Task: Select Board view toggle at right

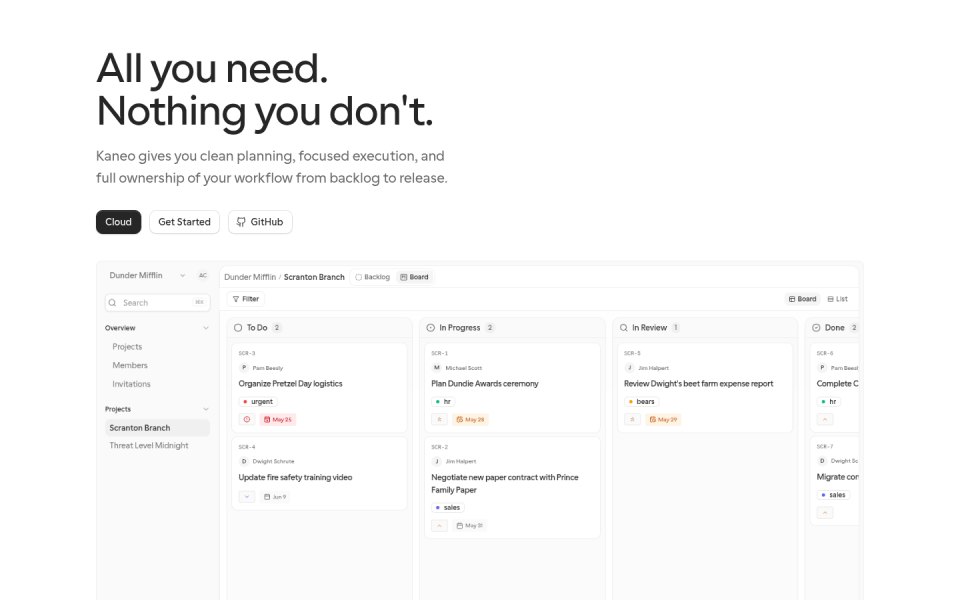Action: pyautogui.click(x=803, y=299)
